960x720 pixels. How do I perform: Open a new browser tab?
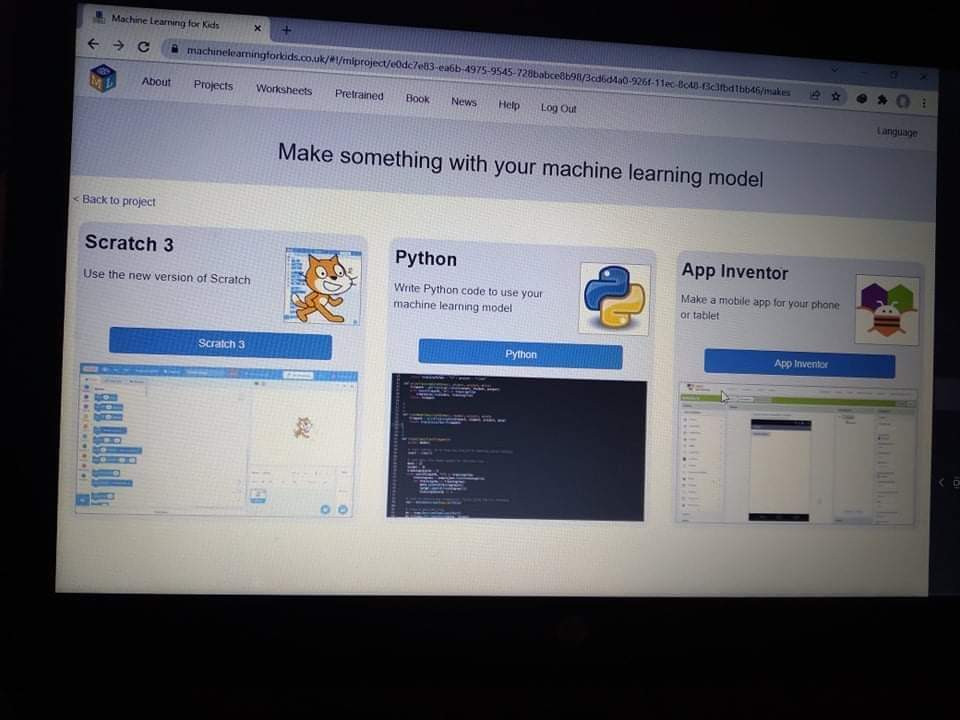pyautogui.click(x=286, y=29)
